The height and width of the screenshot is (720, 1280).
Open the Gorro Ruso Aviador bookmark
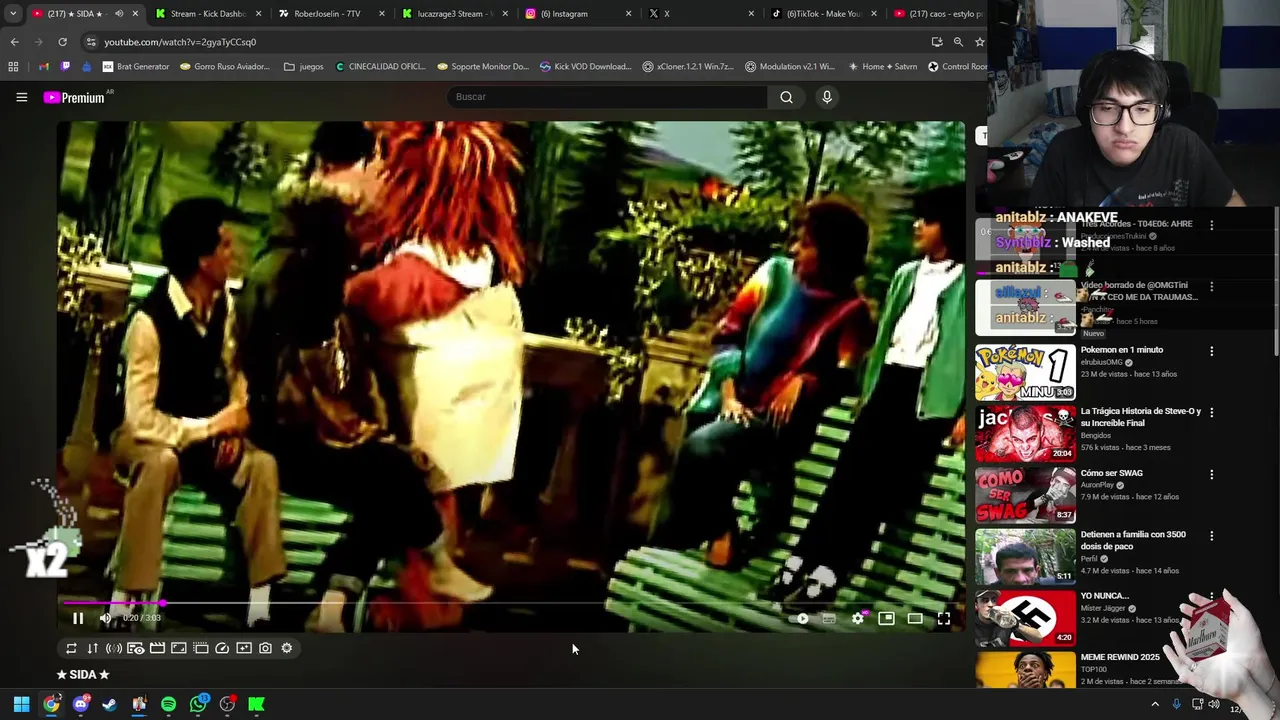(x=225, y=67)
